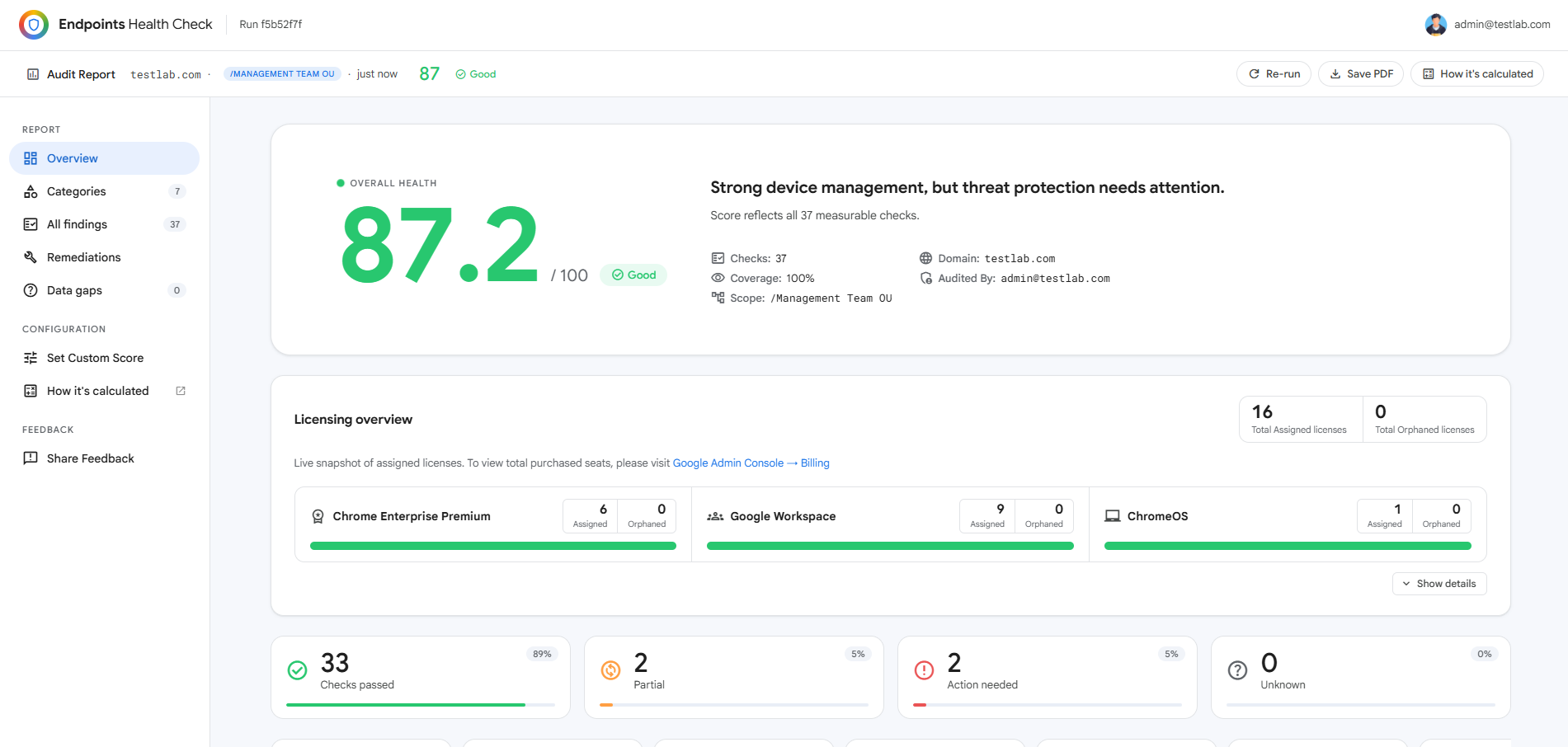
Task: Click the top How it's calculated button
Action: (x=1477, y=74)
